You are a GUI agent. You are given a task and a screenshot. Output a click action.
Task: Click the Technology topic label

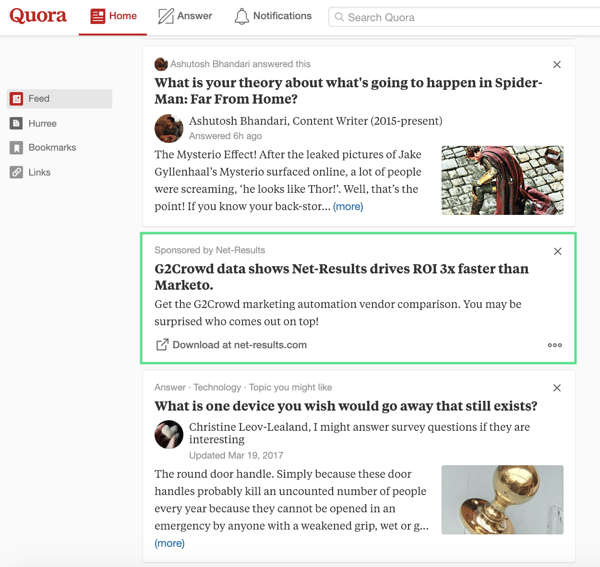point(217,388)
